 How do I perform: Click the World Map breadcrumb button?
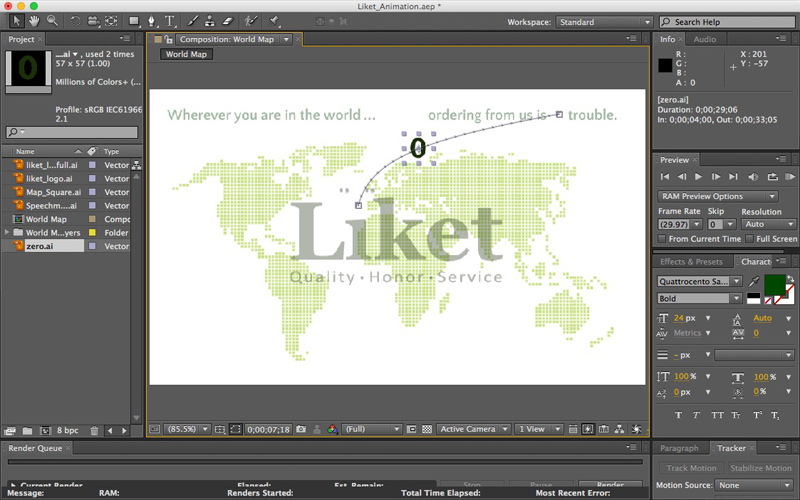(186, 54)
